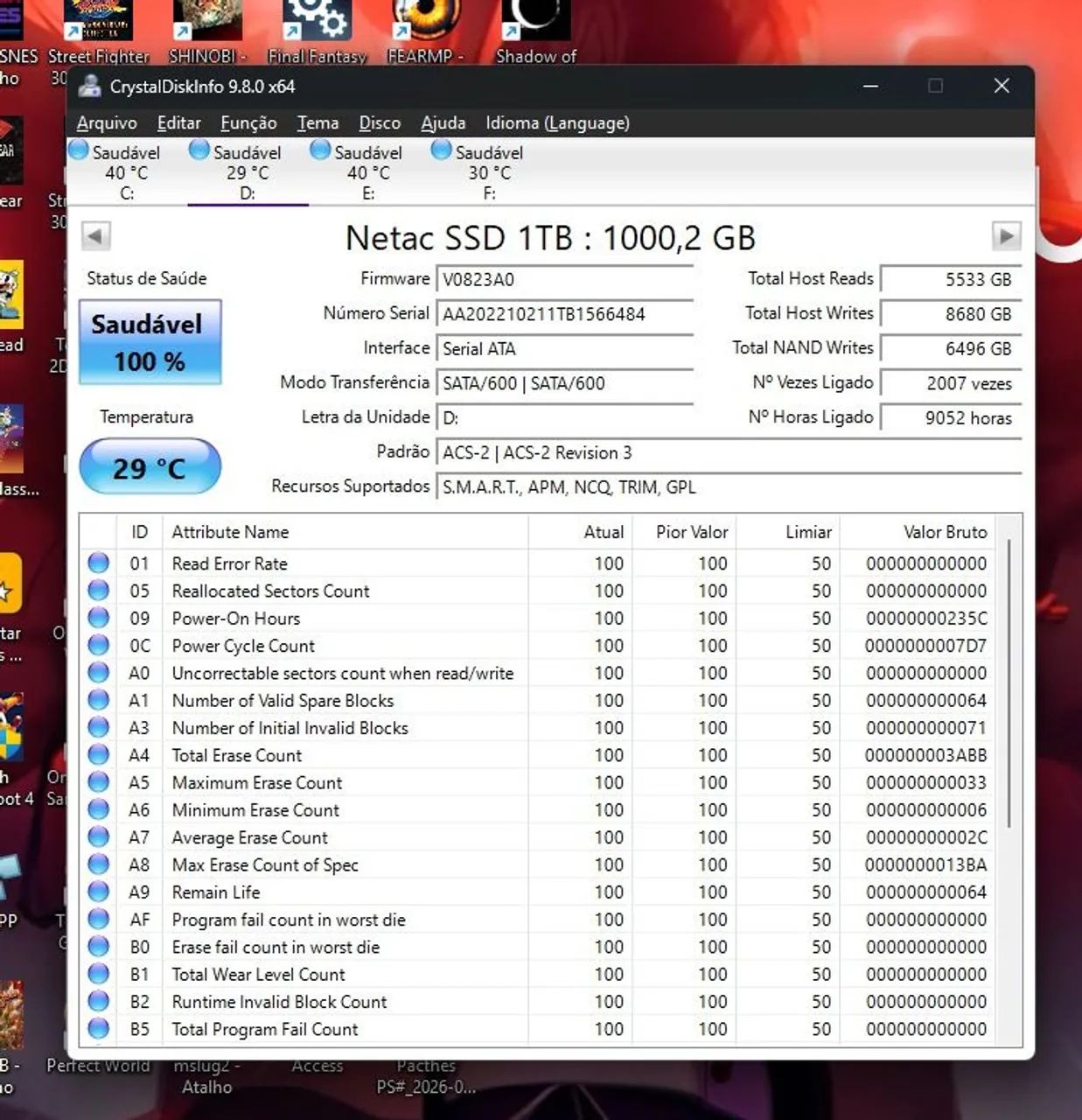Click status icon for Read Error Rate

coord(98,563)
